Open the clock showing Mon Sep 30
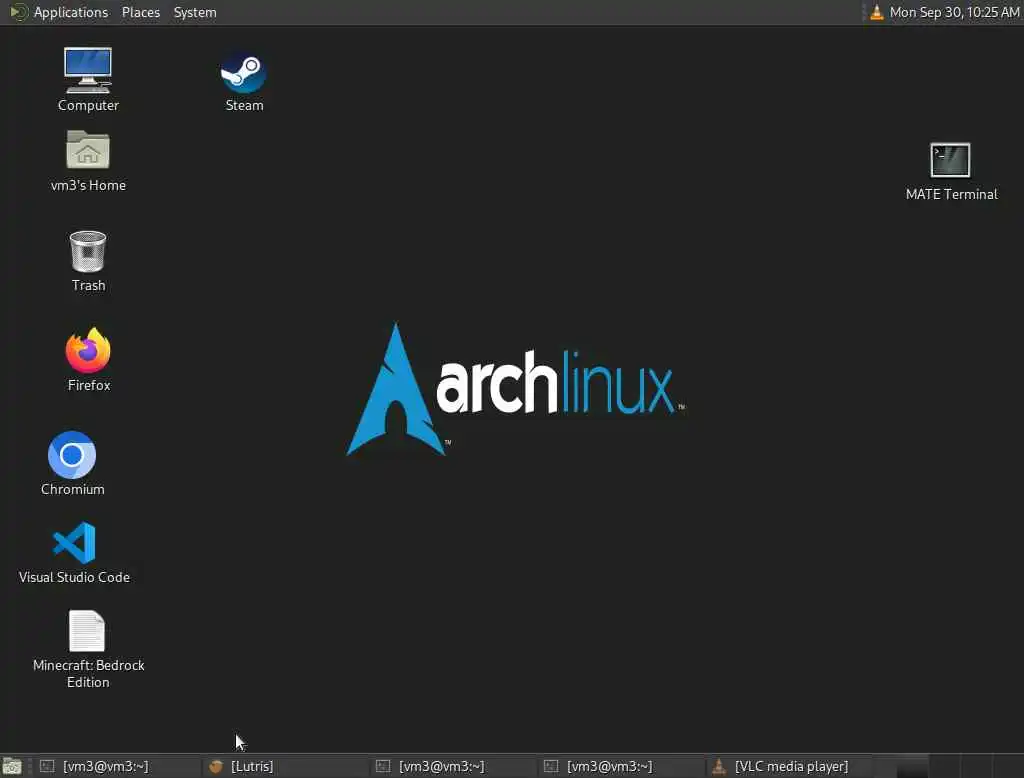This screenshot has height=778, width=1024. pyautogui.click(x=954, y=12)
